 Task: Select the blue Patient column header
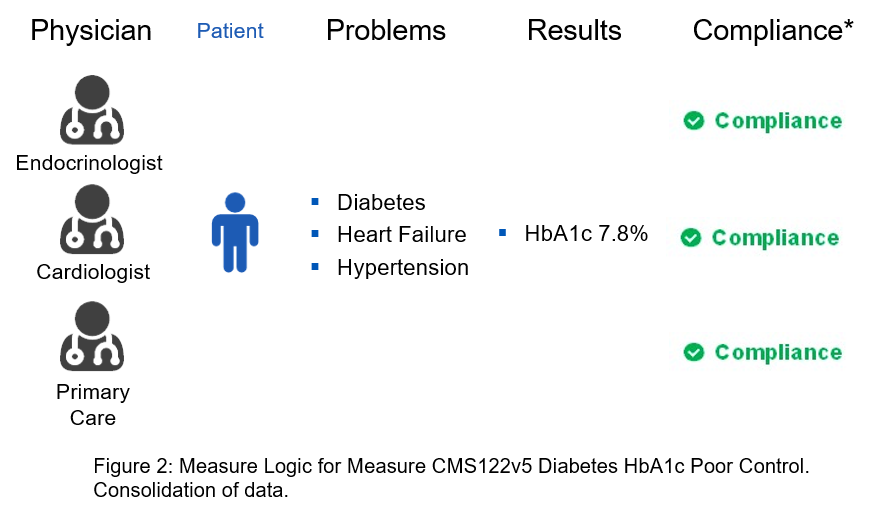pyautogui.click(x=230, y=31)
